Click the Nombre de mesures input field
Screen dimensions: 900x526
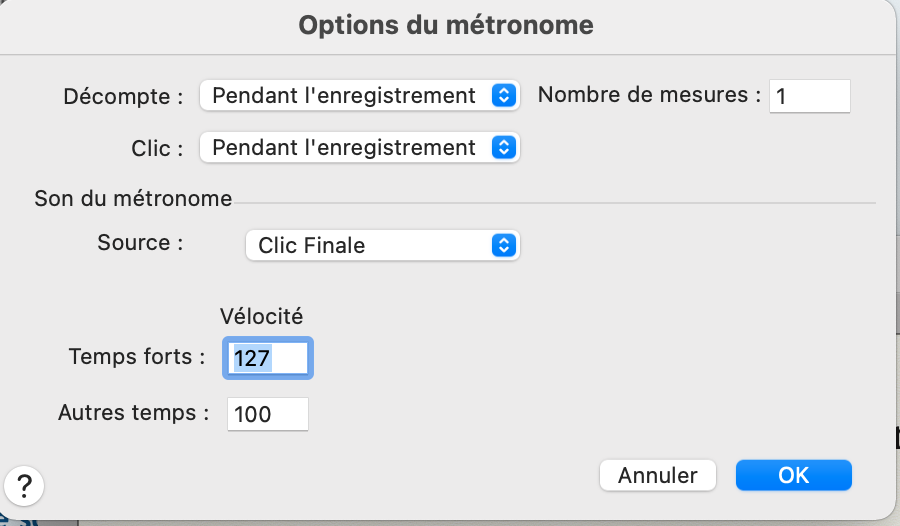coord(809,96)
